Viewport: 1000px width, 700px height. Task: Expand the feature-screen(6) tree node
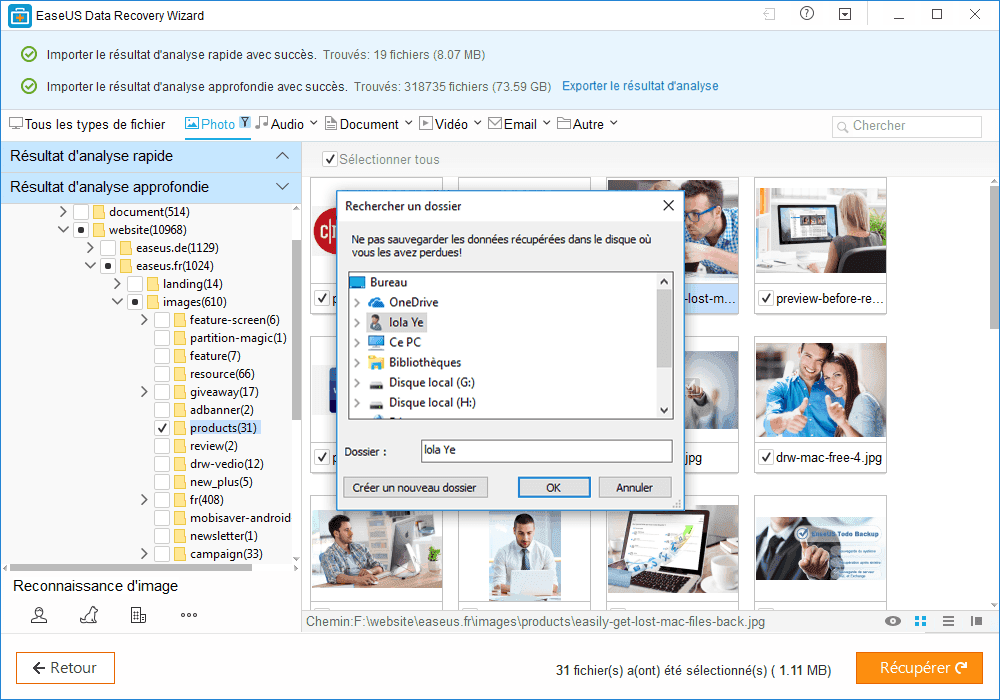pos(144,319)
